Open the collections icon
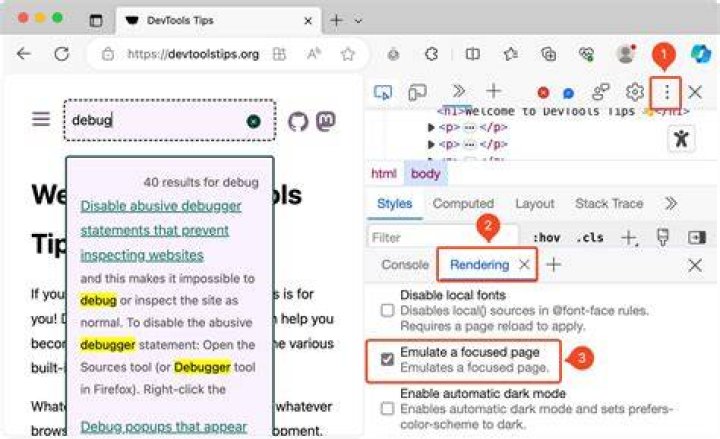This screenshot has width=720, height=439. [x=548, y=54]
